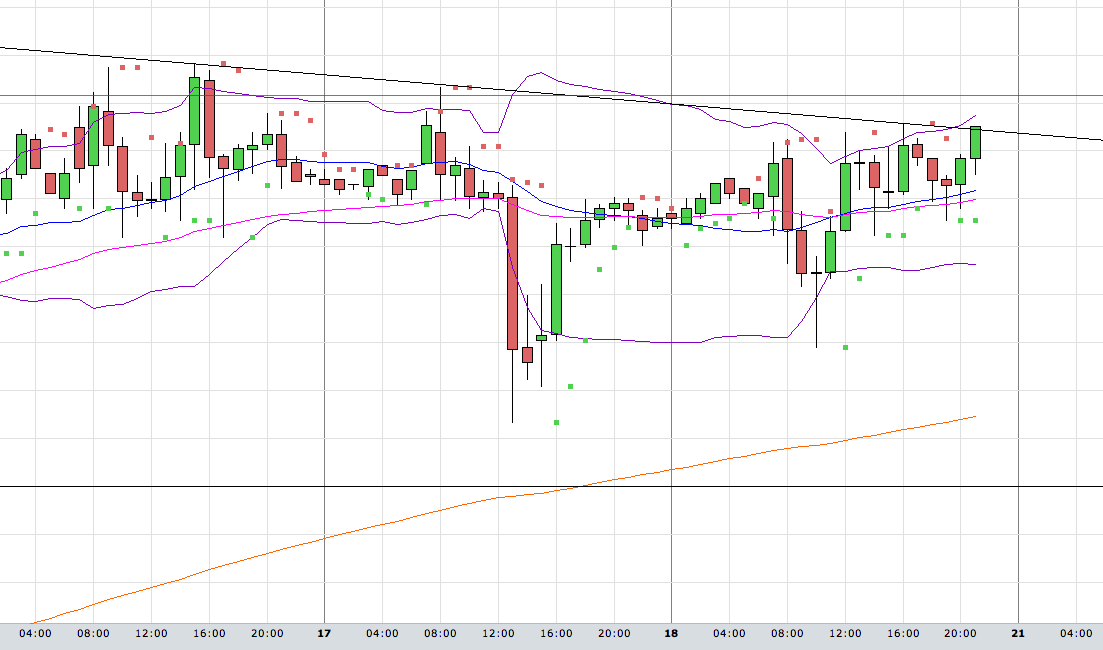Click the 04:00 label preceding date 17's session

click(x=35, y=633)
